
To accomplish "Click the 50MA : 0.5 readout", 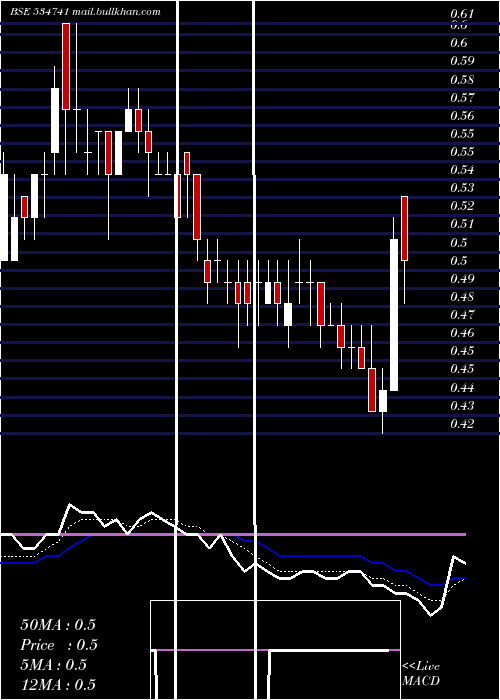I will [58, 625].
